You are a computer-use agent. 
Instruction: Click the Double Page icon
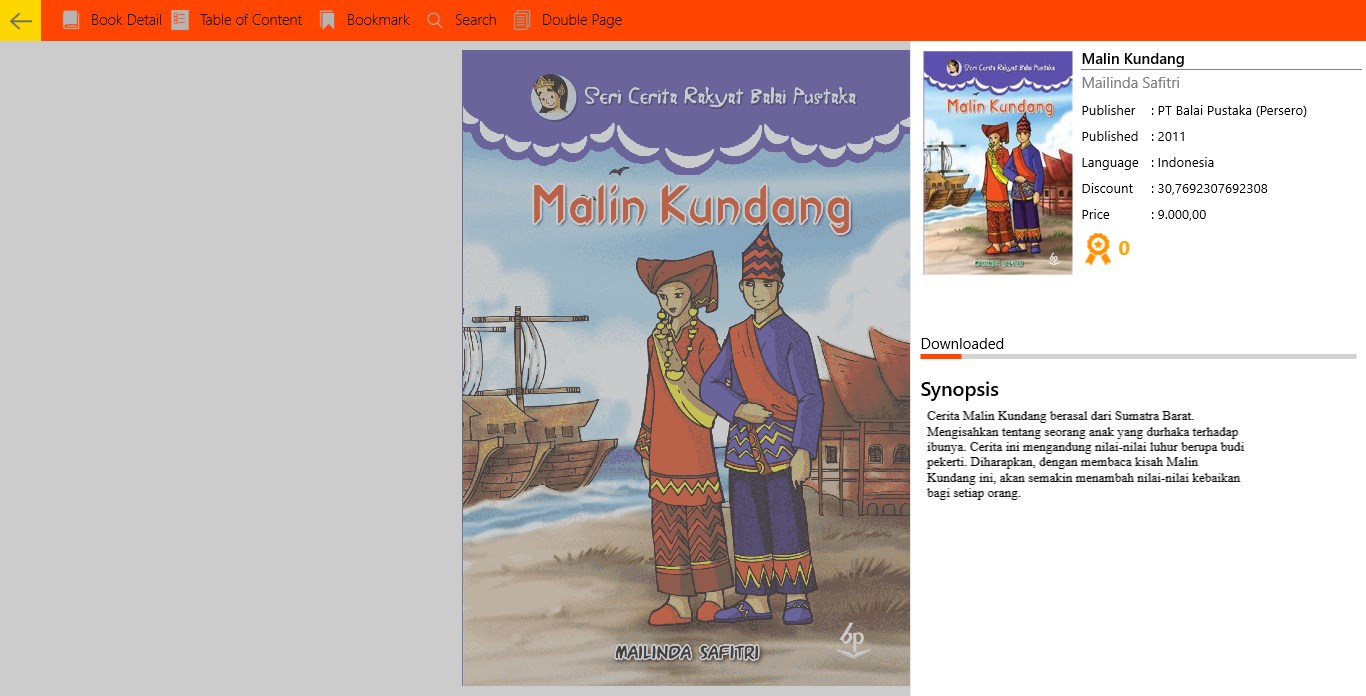click(x=522, y=20)
